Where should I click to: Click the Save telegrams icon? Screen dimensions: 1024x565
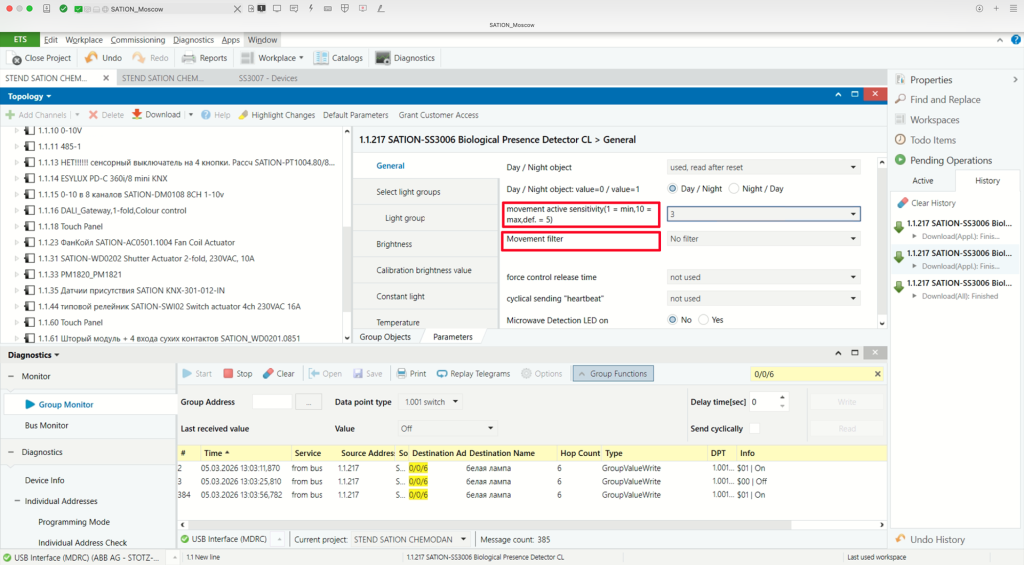tap(358, 374)
